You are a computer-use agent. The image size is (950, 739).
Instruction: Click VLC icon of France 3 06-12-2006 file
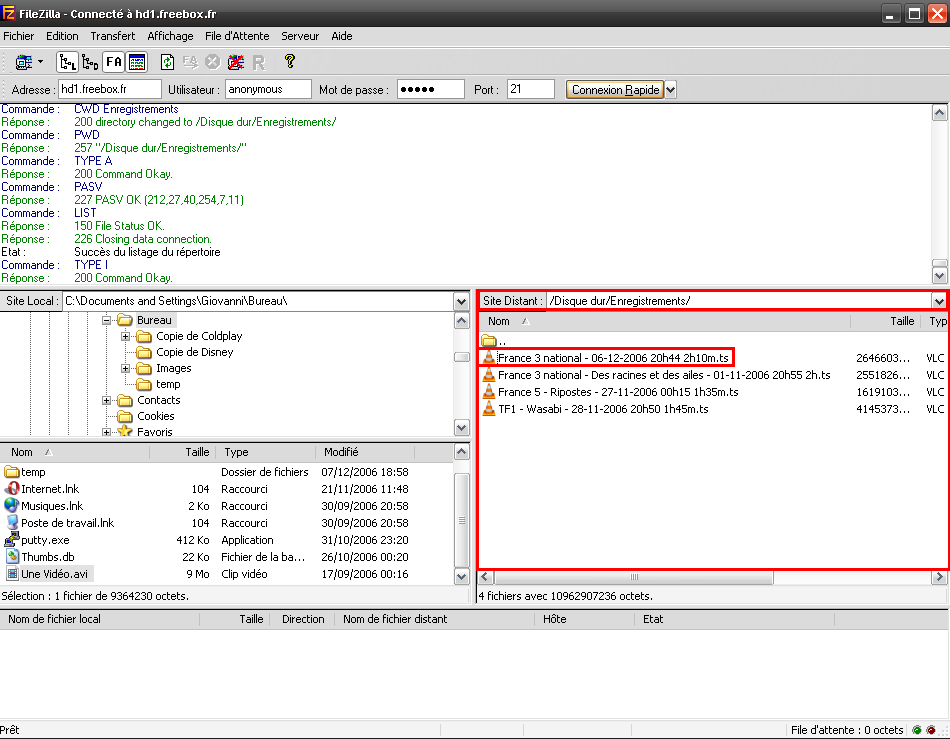(489, 358)
